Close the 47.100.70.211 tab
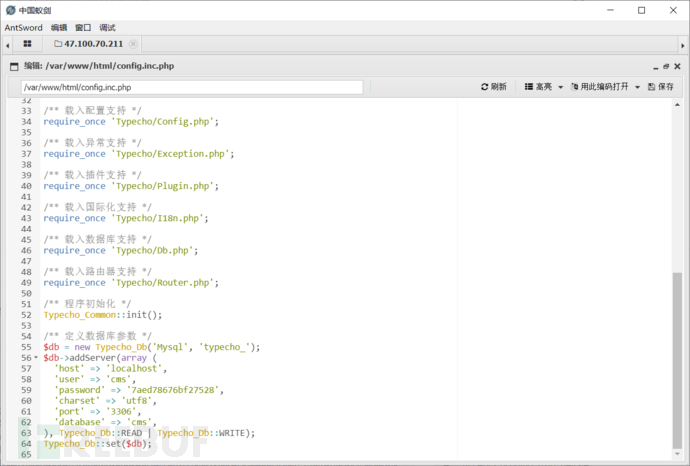The image size is (690, 466). point(133,44)
